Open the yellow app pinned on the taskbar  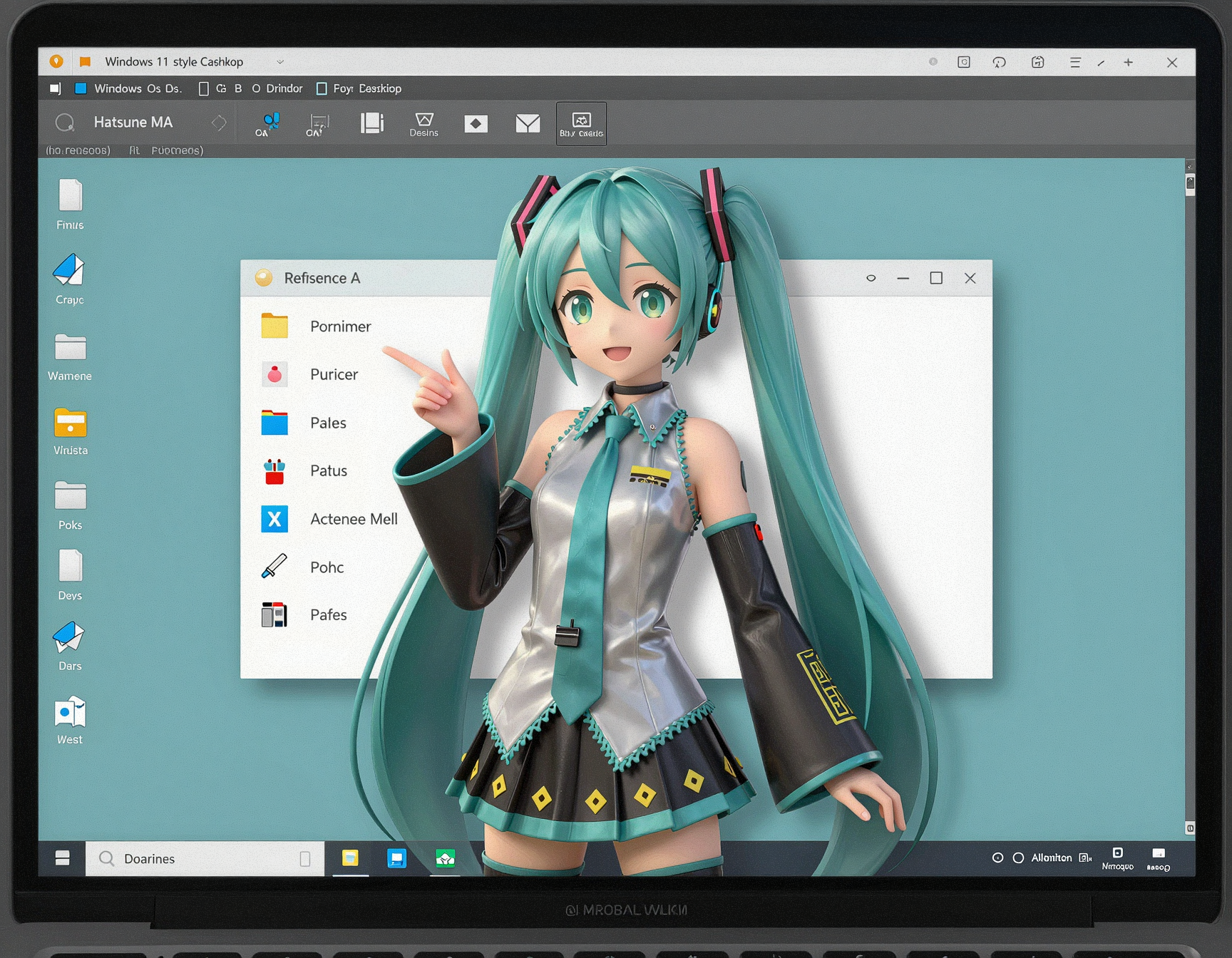pos(350,858)
